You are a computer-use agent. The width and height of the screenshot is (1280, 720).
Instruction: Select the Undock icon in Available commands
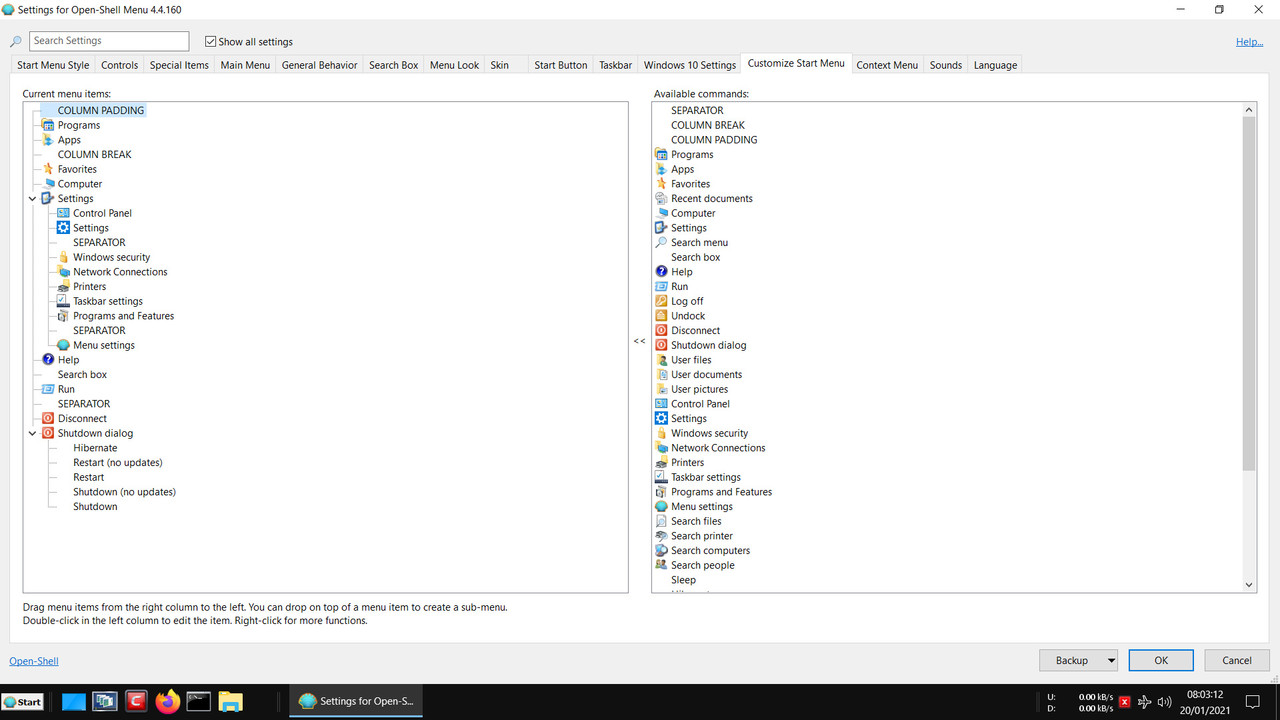[661, 316]
